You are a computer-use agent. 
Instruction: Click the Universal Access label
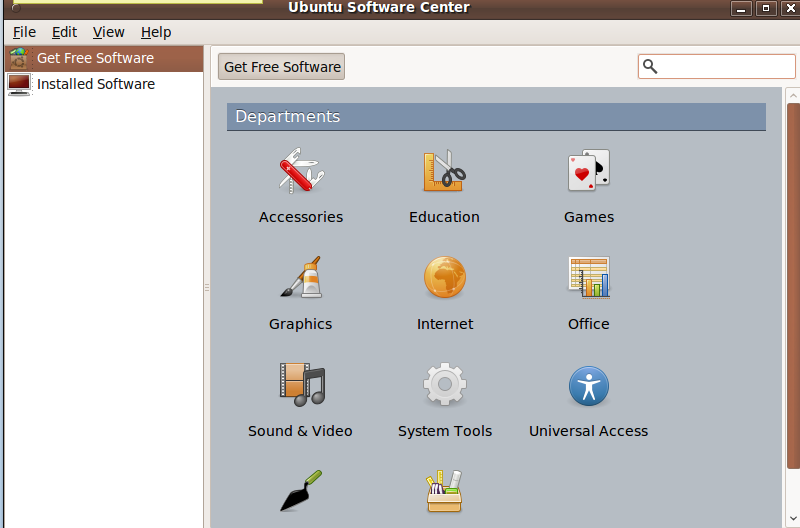[x=589, y=431]
